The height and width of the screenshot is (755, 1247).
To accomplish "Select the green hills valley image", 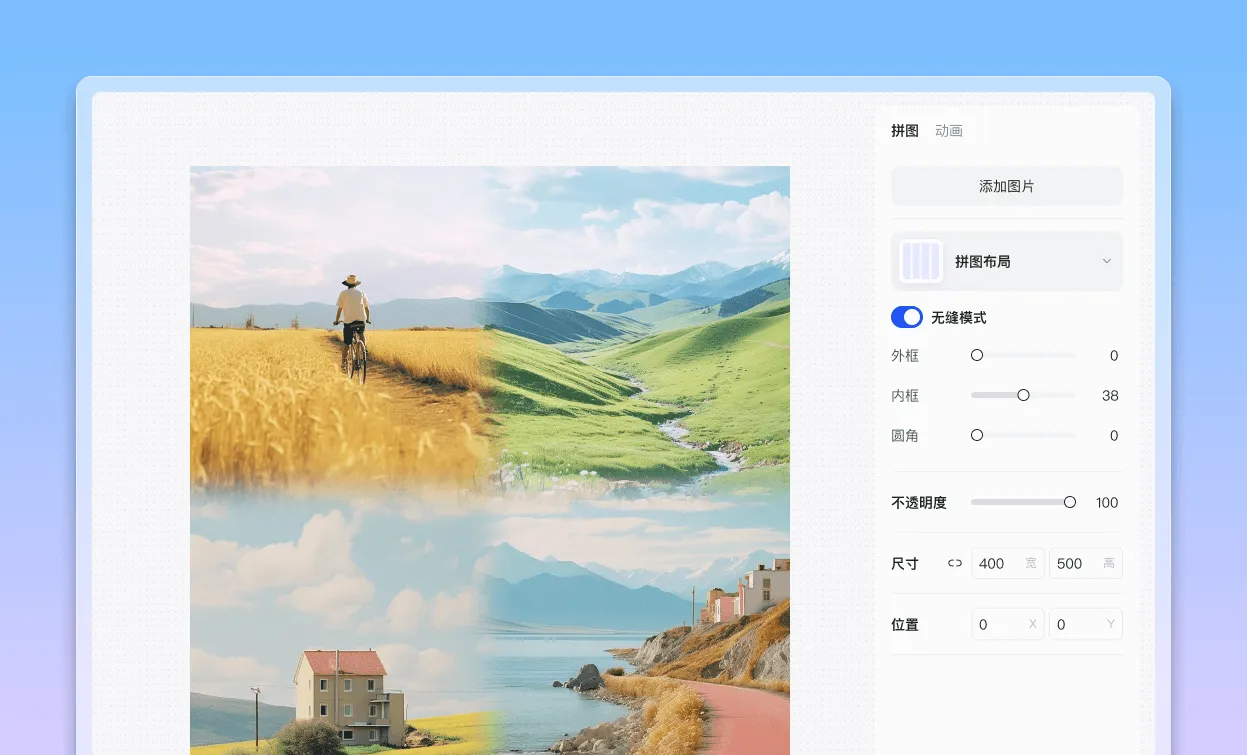I will click(x=640, y=328).
